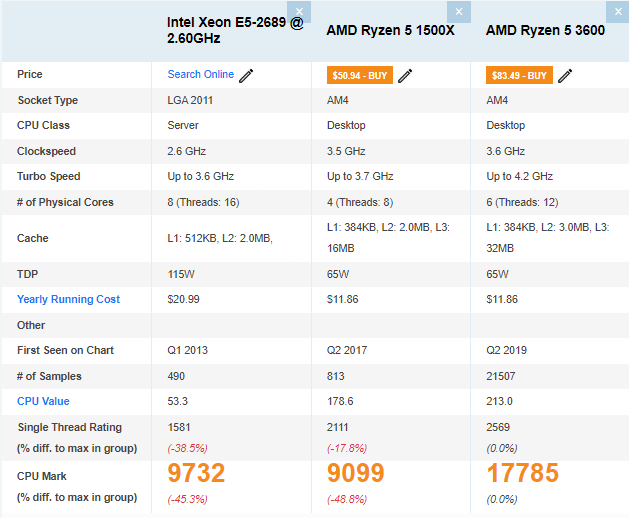The width and height of the screenshot is (629, 518).
Task: Click the 490 samples value
Action: point(176,376)
